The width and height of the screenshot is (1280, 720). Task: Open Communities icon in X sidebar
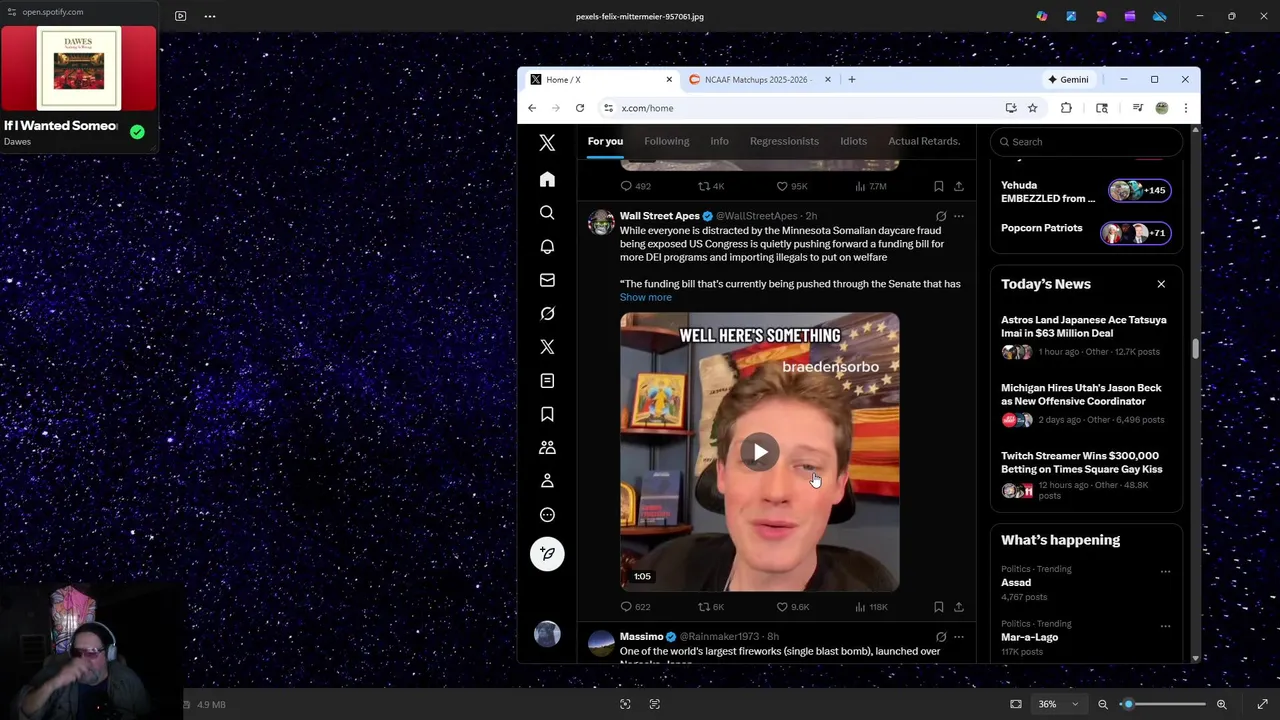547,448
